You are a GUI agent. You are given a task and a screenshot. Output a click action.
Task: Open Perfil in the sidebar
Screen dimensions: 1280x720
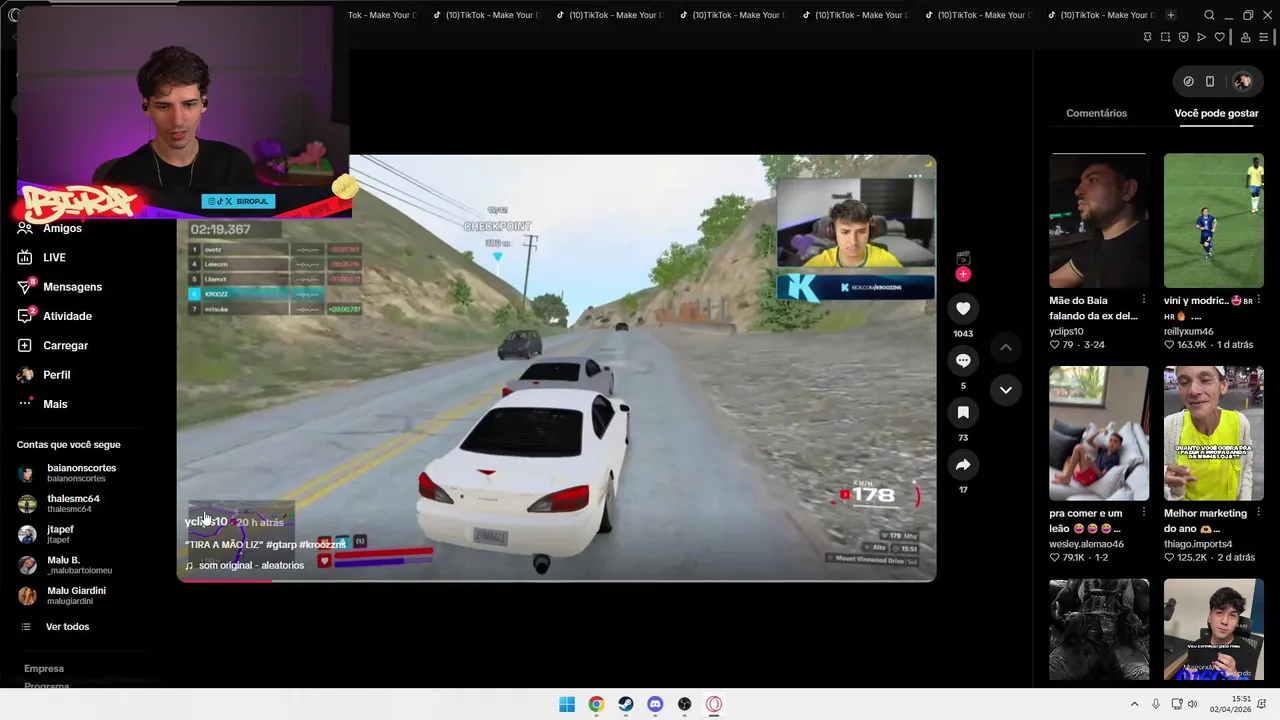pyautogui.click(x=56, y=375)
